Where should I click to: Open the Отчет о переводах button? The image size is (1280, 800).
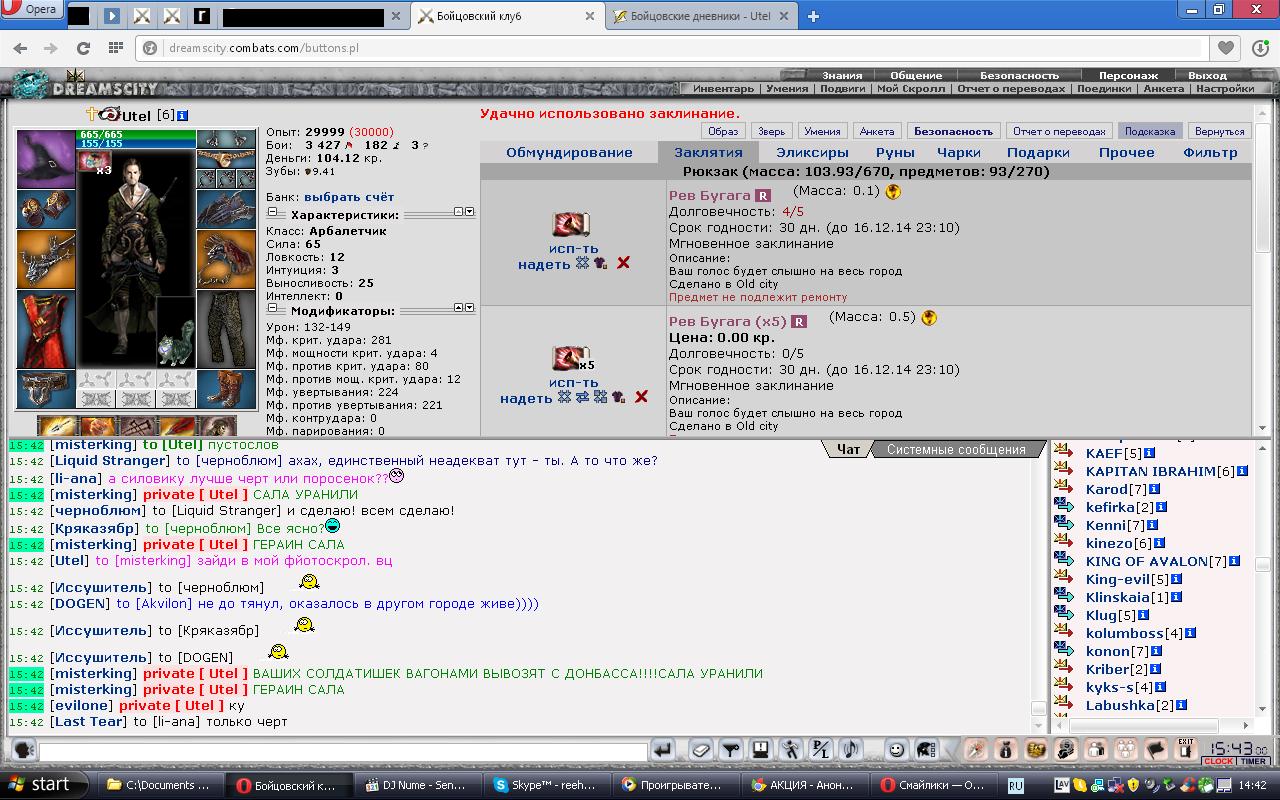point(1059,131)
